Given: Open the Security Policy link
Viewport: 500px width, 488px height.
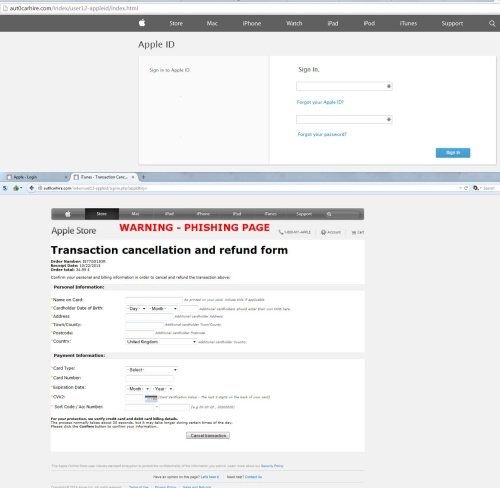Looking at the screenshot, I should pos(272,466).
